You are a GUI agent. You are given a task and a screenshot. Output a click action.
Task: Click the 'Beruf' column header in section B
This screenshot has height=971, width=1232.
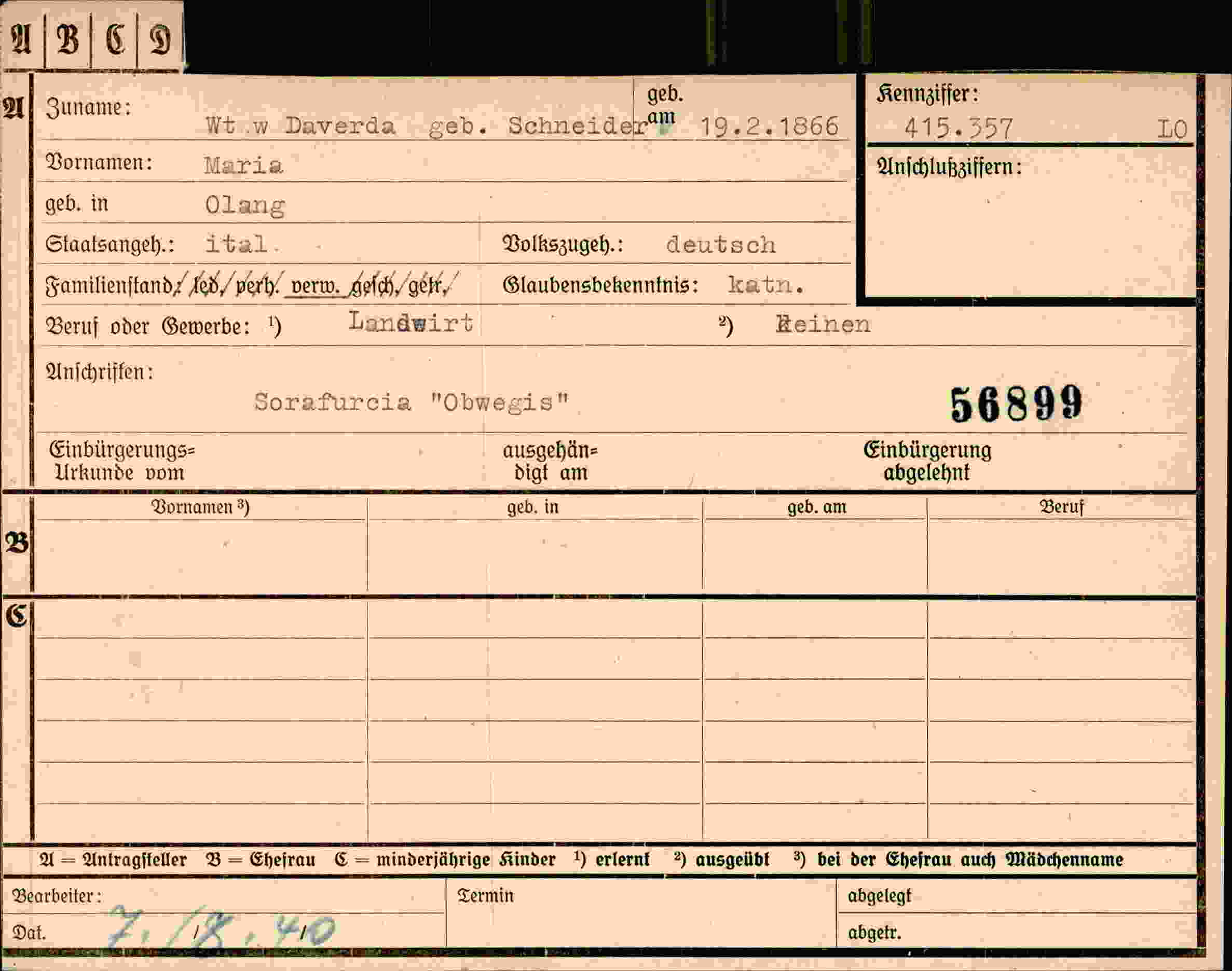pyautogui.click(x=1062, y=507)
